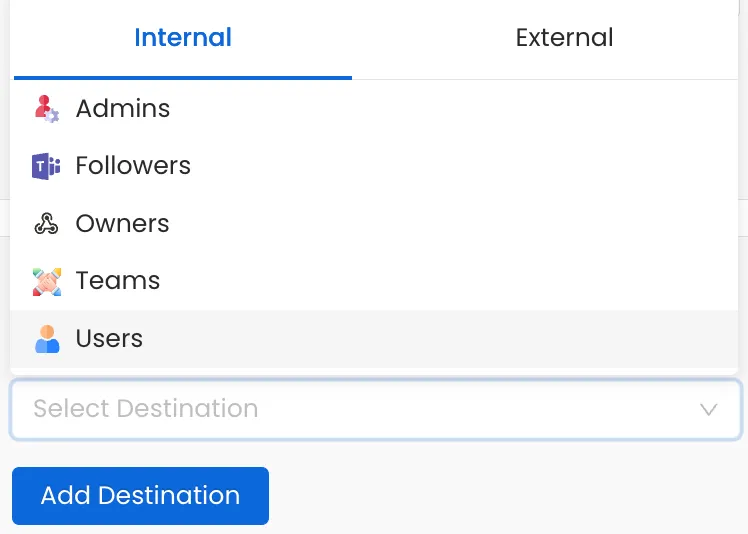Expand the Select Destination chevron arrow
748x534 pixels.
(709, 409)
